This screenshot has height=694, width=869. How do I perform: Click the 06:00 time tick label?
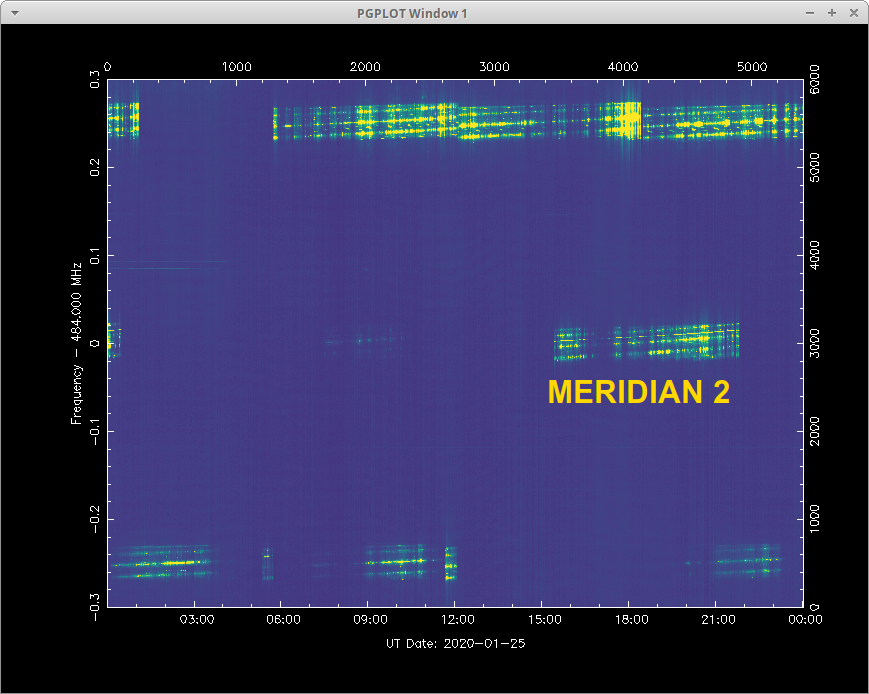coord(283,619)
